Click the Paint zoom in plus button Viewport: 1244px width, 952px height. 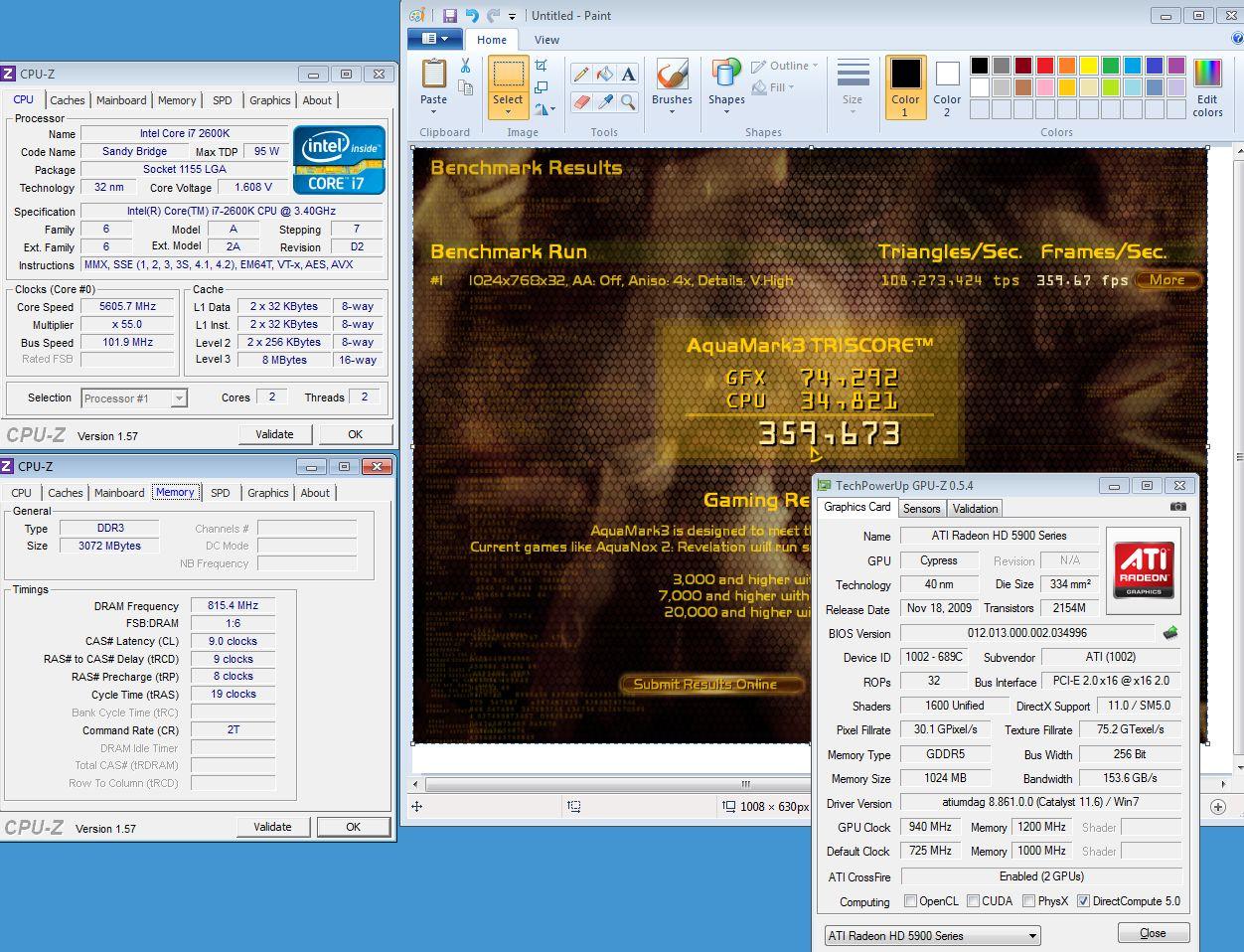(1218, 807)
